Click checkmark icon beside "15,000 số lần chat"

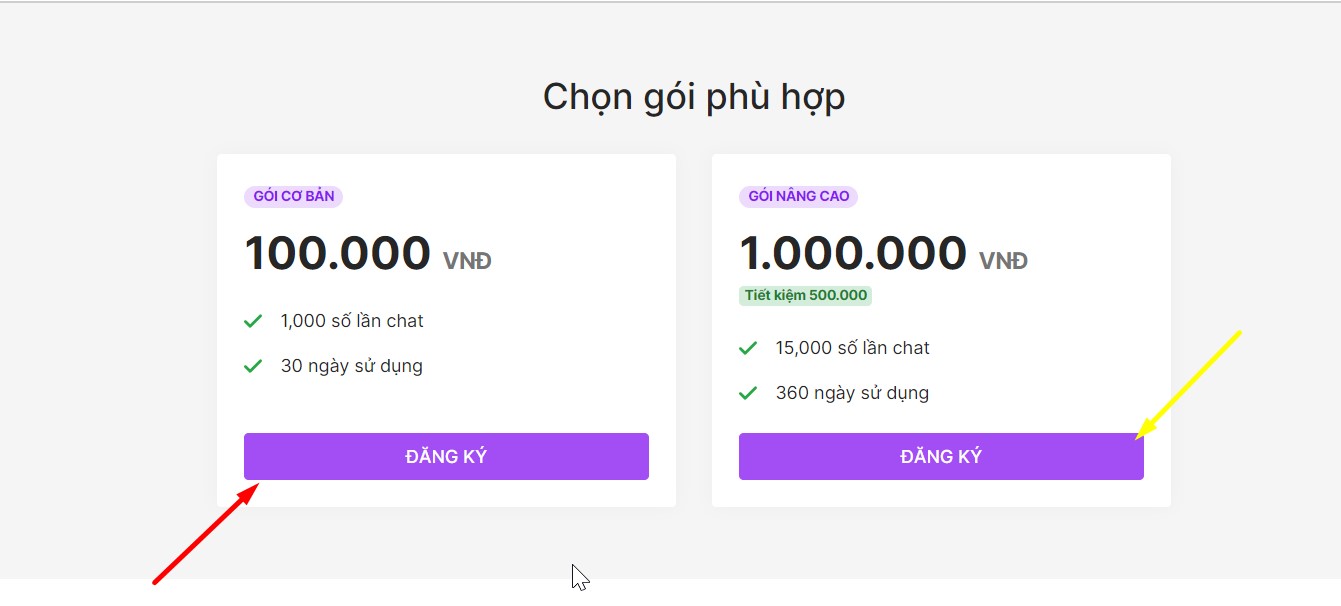748,348
